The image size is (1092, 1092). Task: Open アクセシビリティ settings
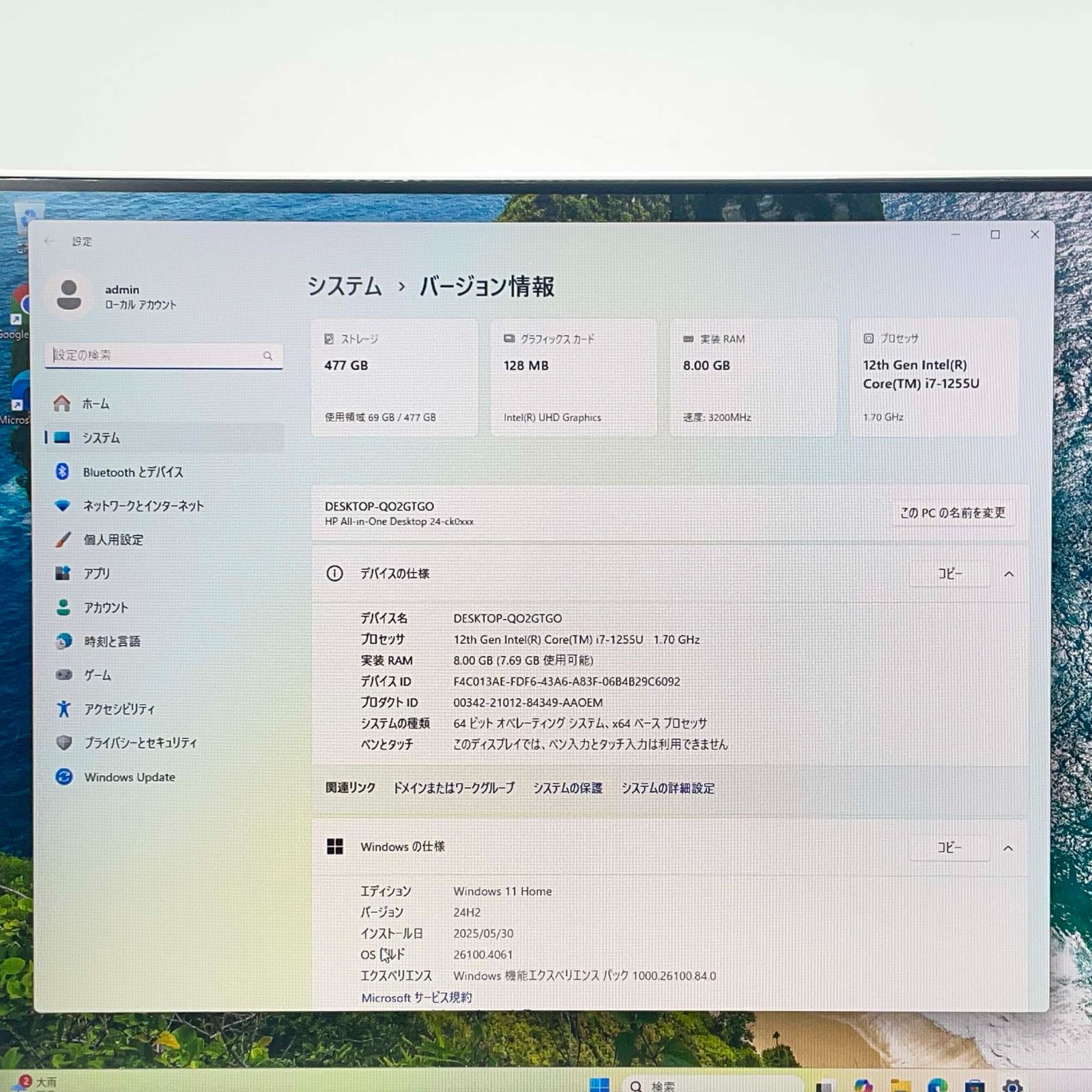pyautogui.click(x=164, y=709)
